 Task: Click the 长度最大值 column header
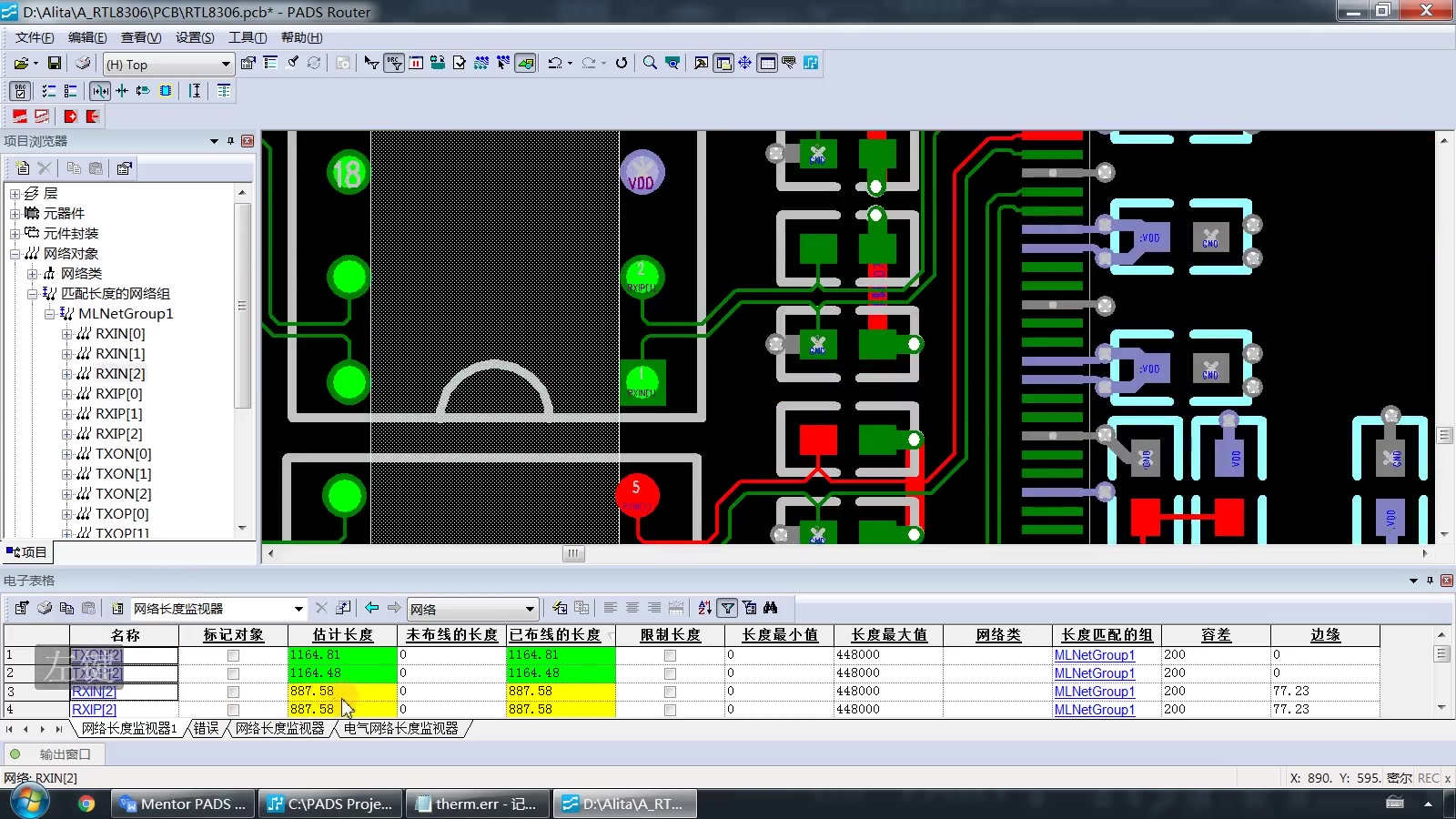pyautogui.click(x=889, y=635)
